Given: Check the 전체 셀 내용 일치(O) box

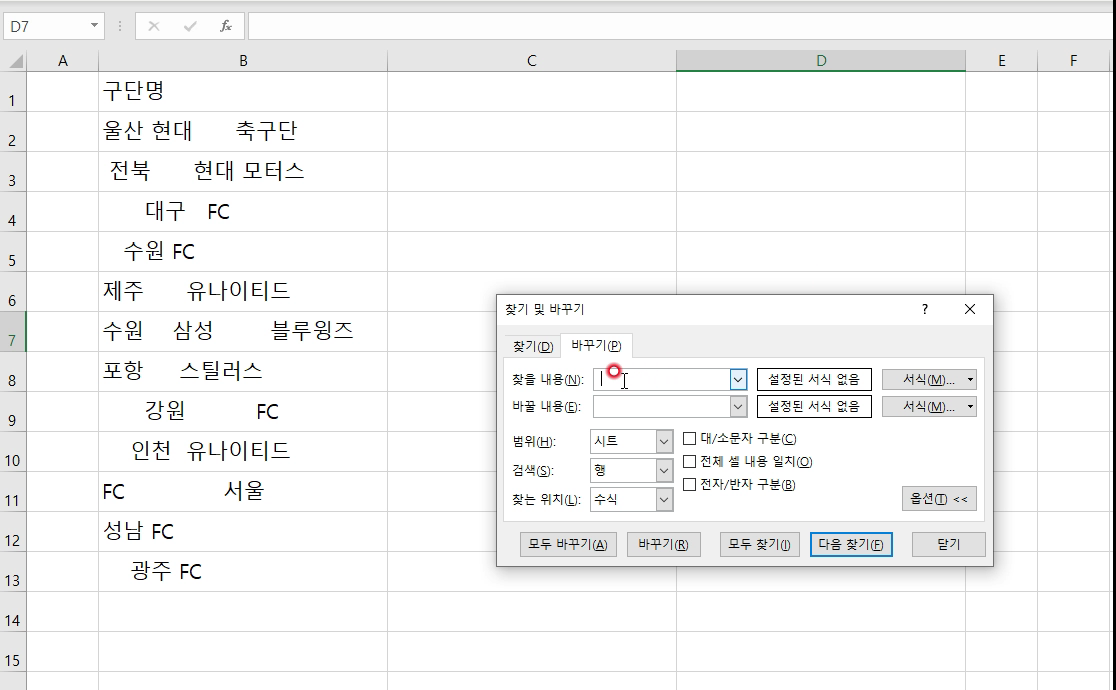Looking at the screenshot, I should pos(689,461).
